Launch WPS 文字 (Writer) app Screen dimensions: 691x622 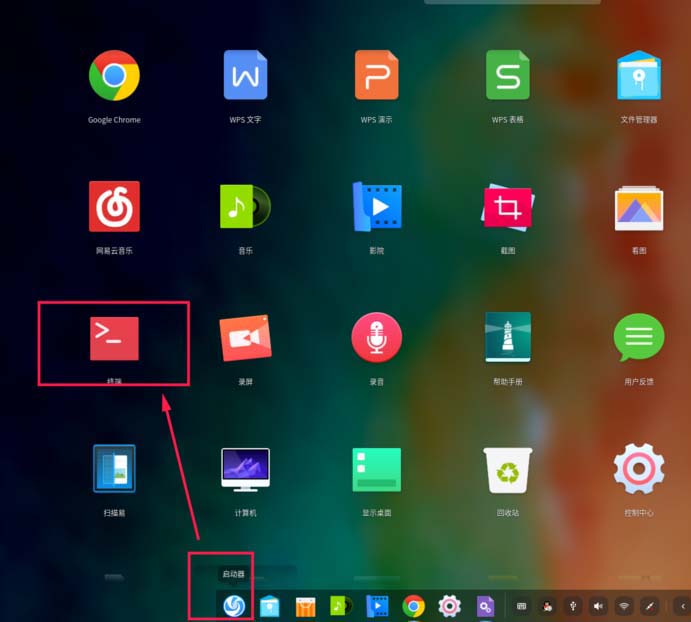tap(245, 74)
